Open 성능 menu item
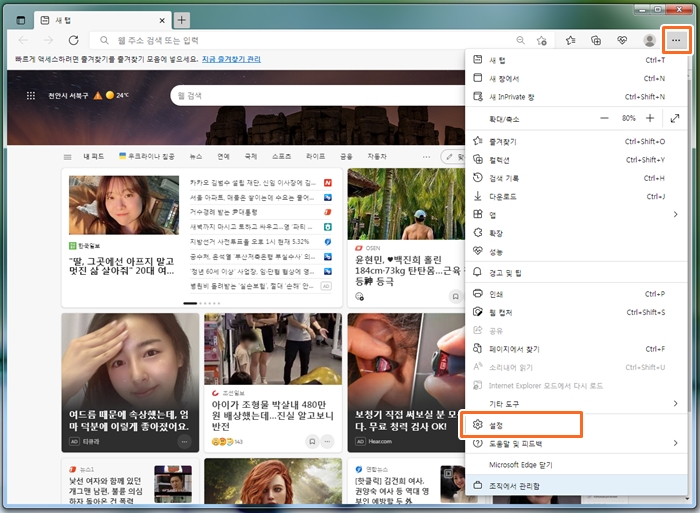The image size is (700, 513). tap(576, 252)
